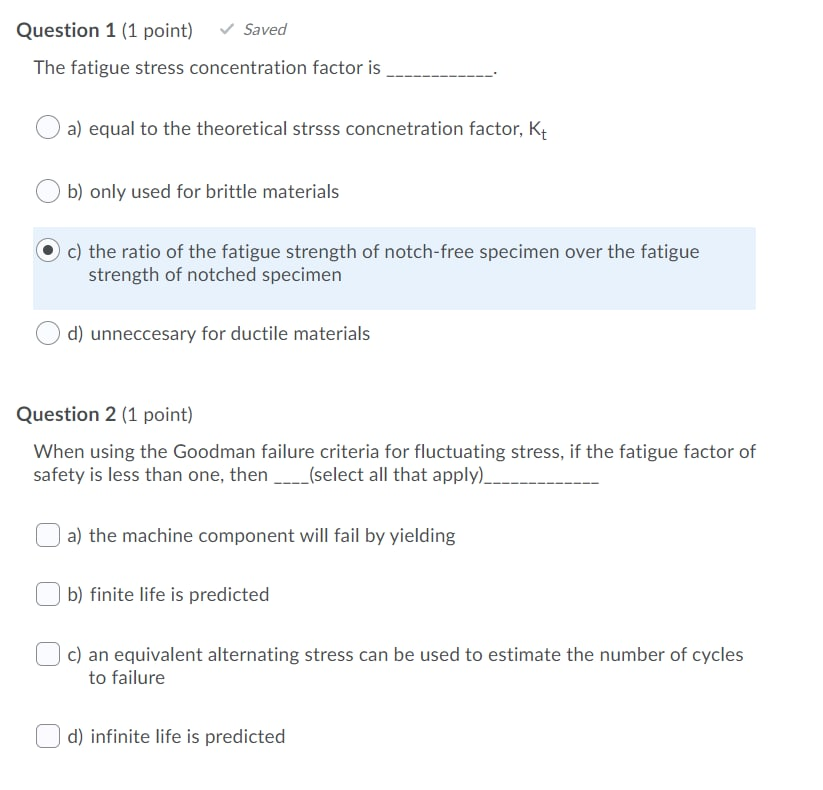Click the '(1 point)' label beside Question 2
The image size is (823, 790).
coord(157,414)
